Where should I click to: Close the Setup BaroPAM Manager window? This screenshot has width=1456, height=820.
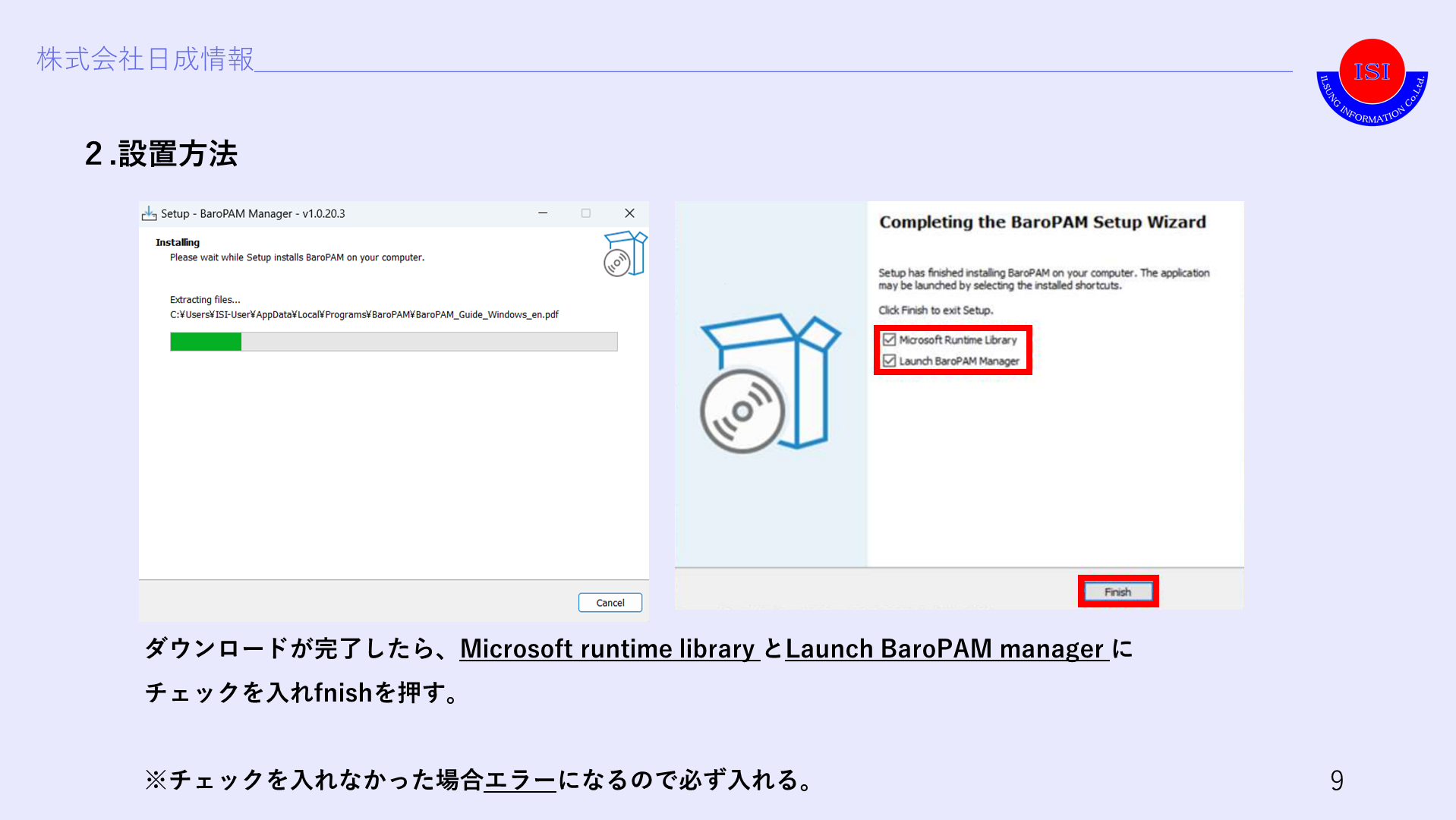629,213
